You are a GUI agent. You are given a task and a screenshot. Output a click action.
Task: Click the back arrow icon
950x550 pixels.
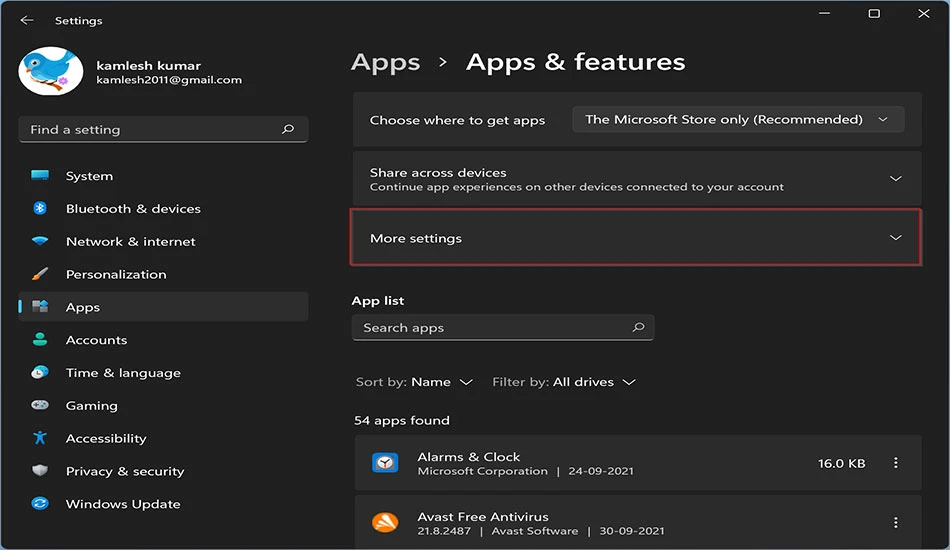coord(27,20)
